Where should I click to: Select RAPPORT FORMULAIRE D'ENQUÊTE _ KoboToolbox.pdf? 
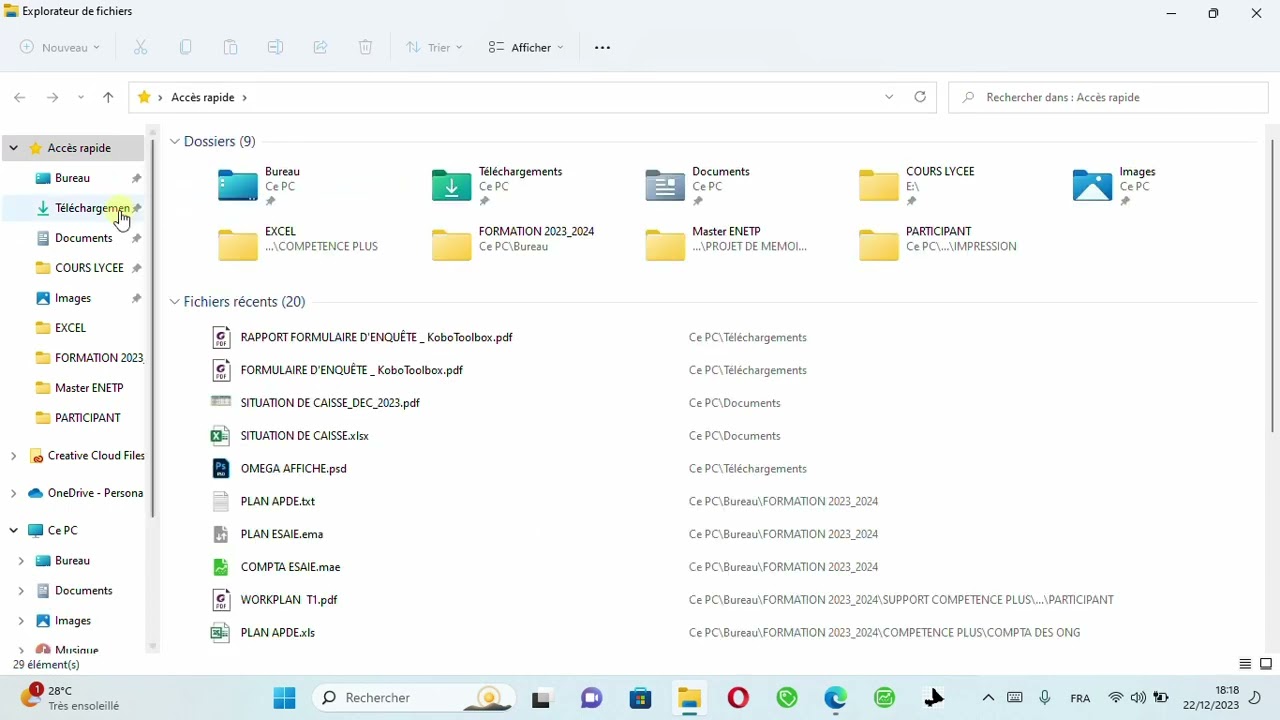[376, 337]
